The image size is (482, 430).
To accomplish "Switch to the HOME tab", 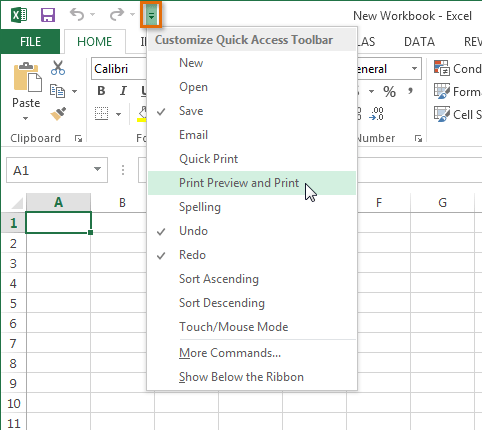I will (95, 42).
